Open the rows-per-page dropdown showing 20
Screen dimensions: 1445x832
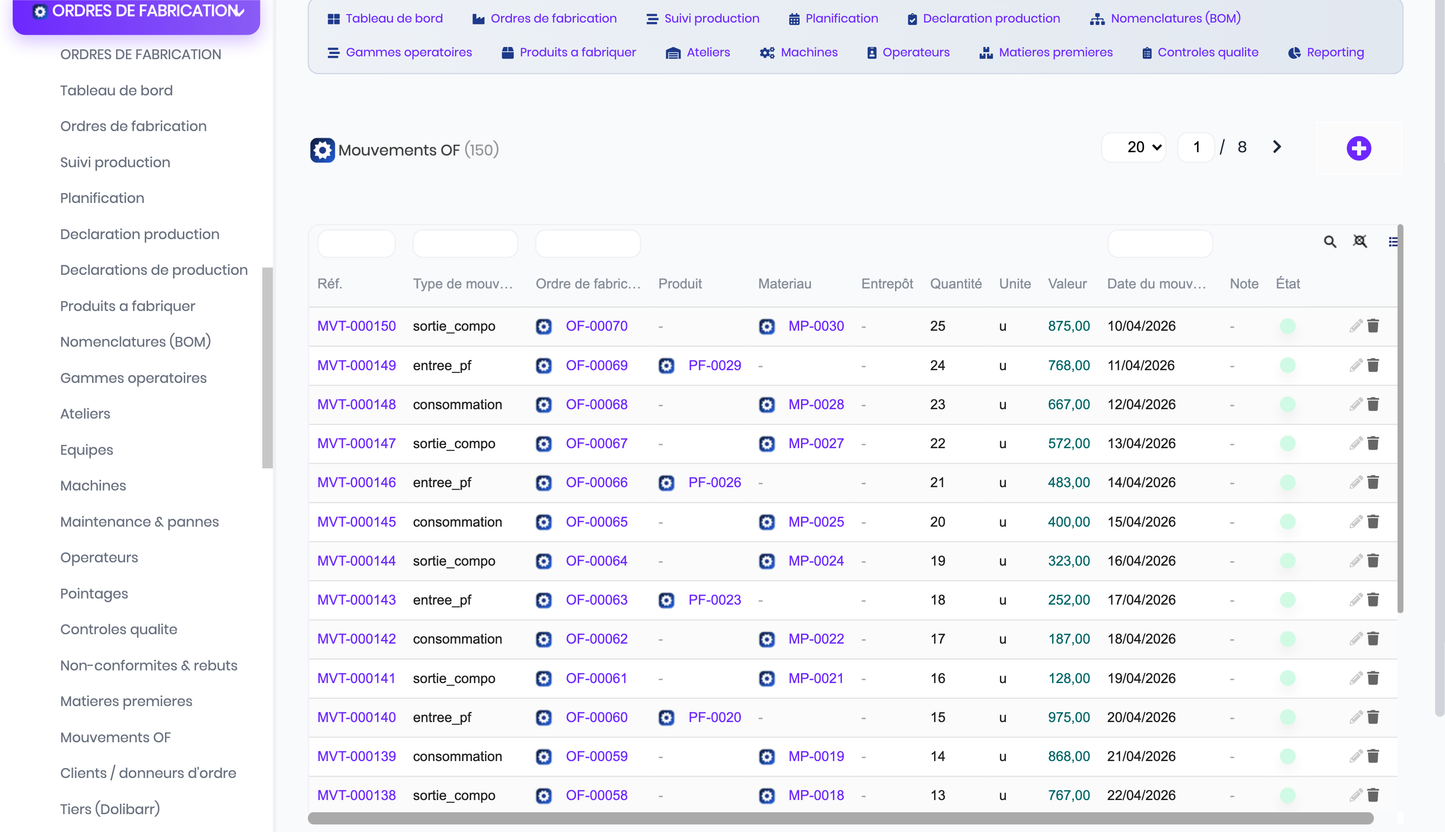point(1134,147)
